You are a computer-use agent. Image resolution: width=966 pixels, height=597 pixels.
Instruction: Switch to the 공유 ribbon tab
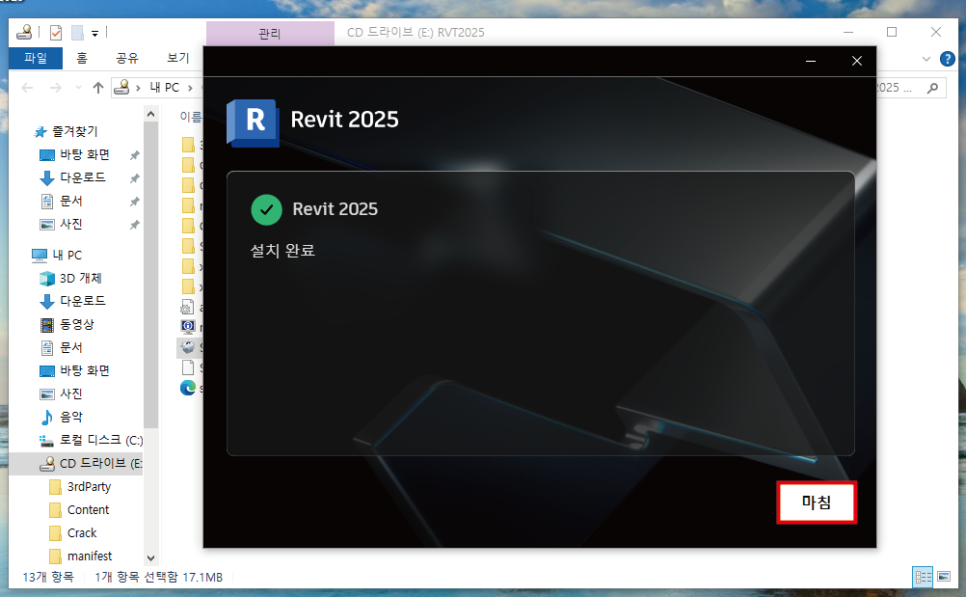(127, 58)
